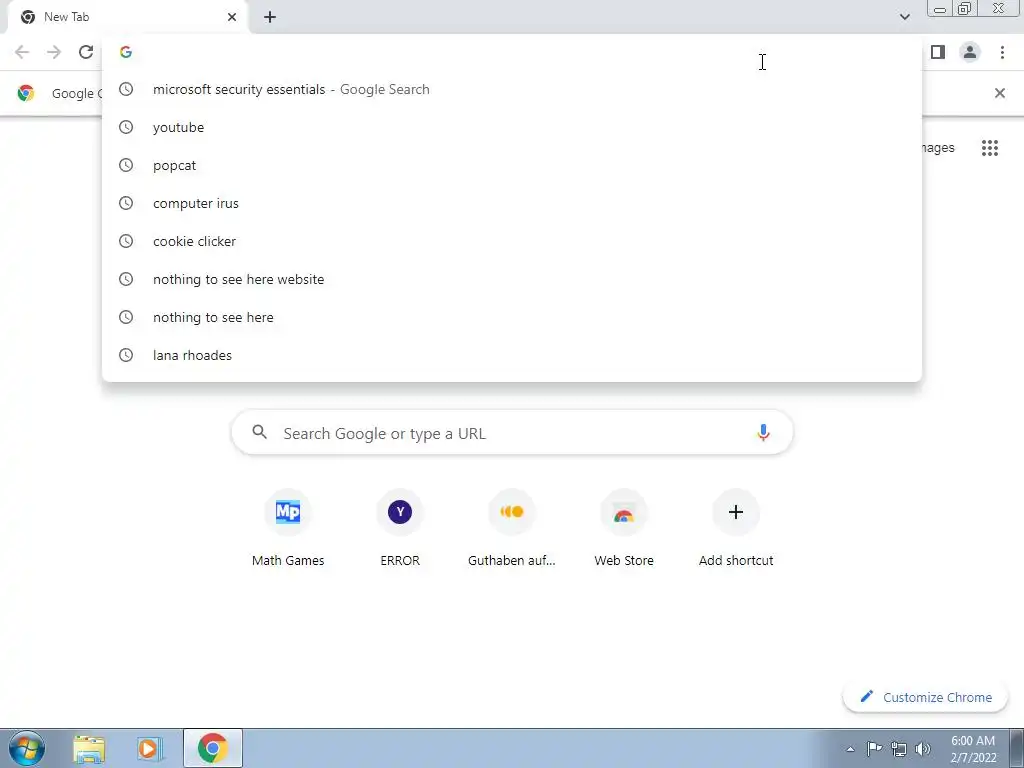The width and height of the screenshot is (1024, 768).
Task: Choose the youtube suggestion
Action: (x=512, y=127)
